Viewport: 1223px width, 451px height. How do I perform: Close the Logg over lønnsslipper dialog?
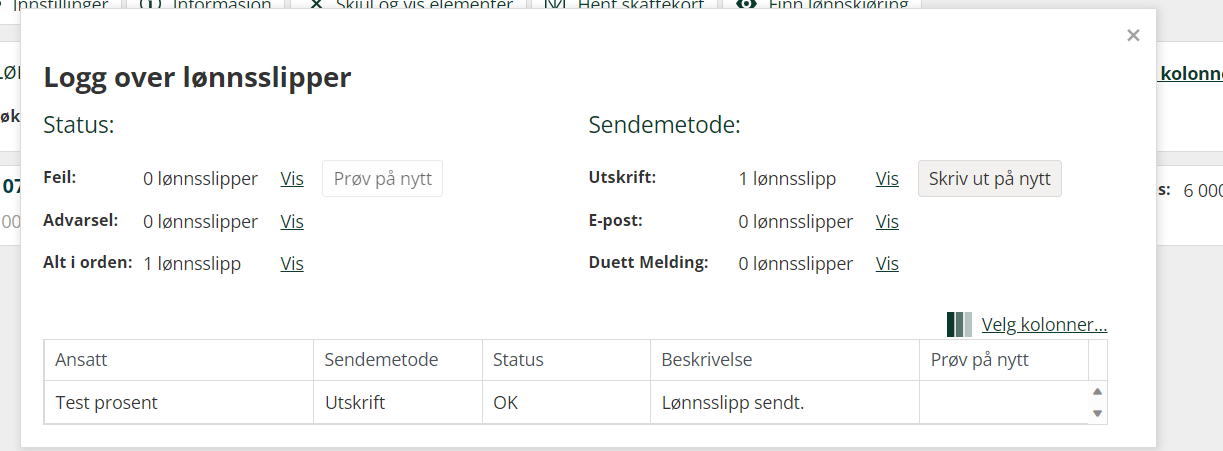pos(1133,35)
